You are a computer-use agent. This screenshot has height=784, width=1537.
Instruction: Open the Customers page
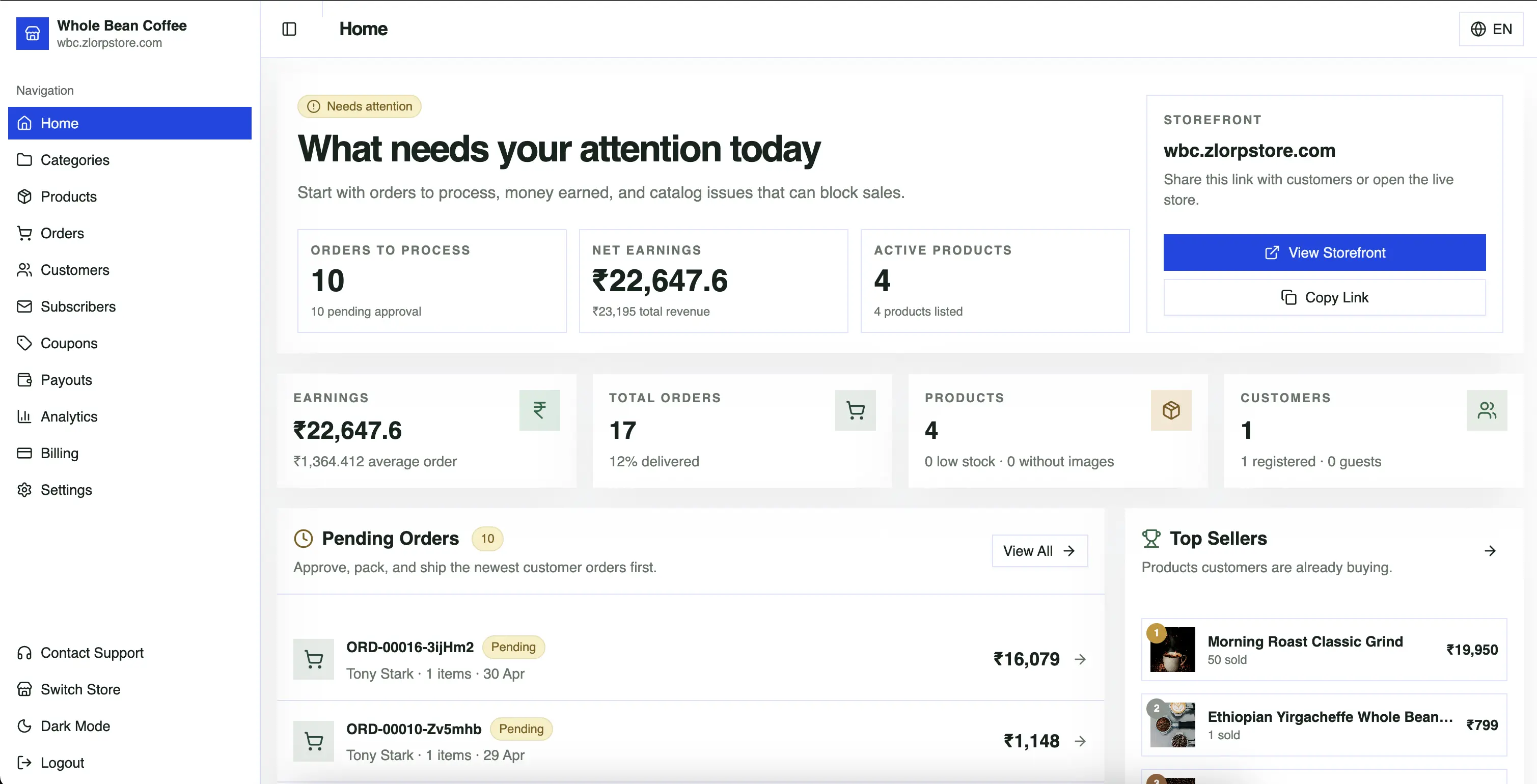tap(130, 270)
